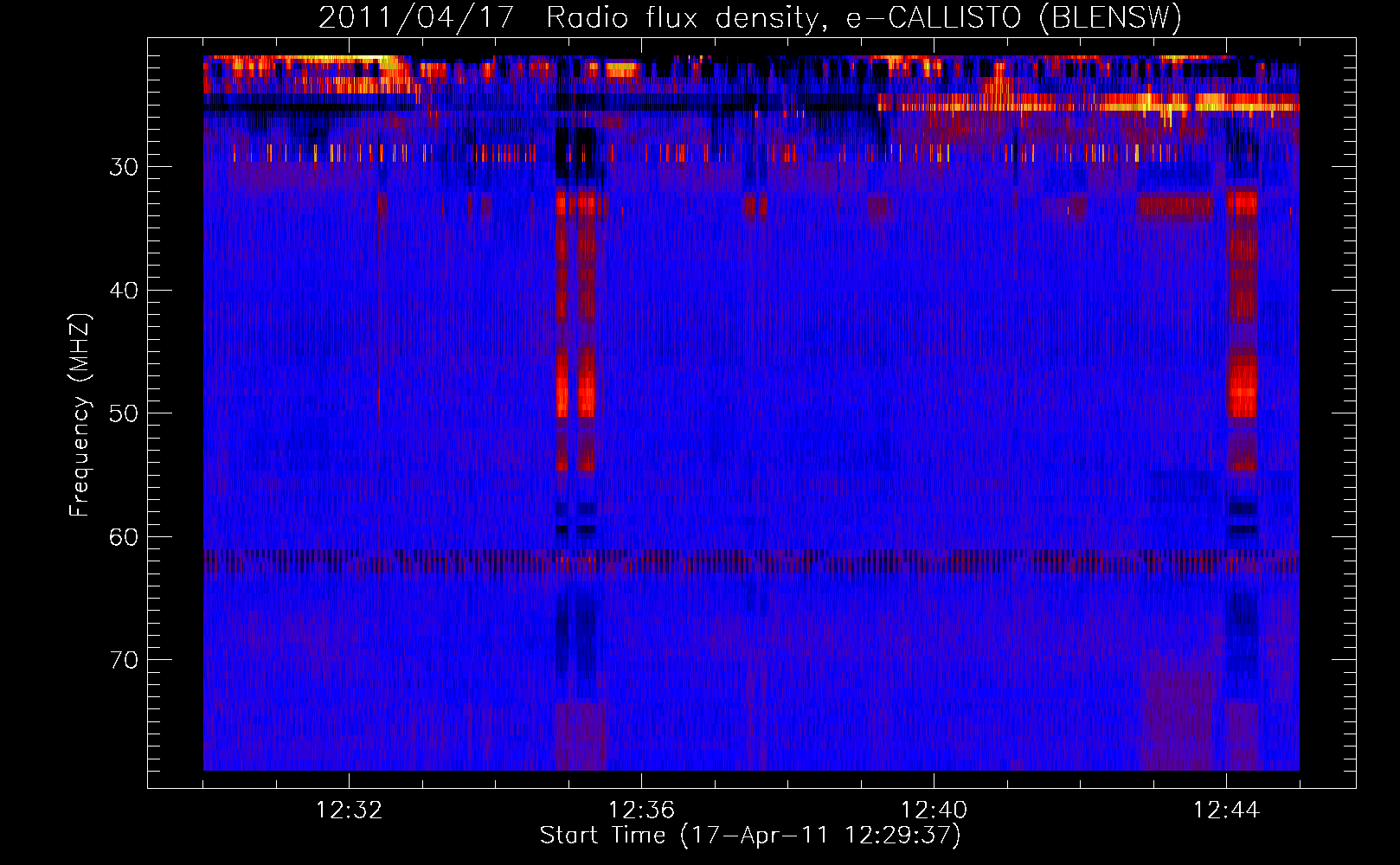Click the 'Start Time (17-Apr-11 12:29:37)' label
This screenshot has height=865, width=1400.
(x=750, y=836)
